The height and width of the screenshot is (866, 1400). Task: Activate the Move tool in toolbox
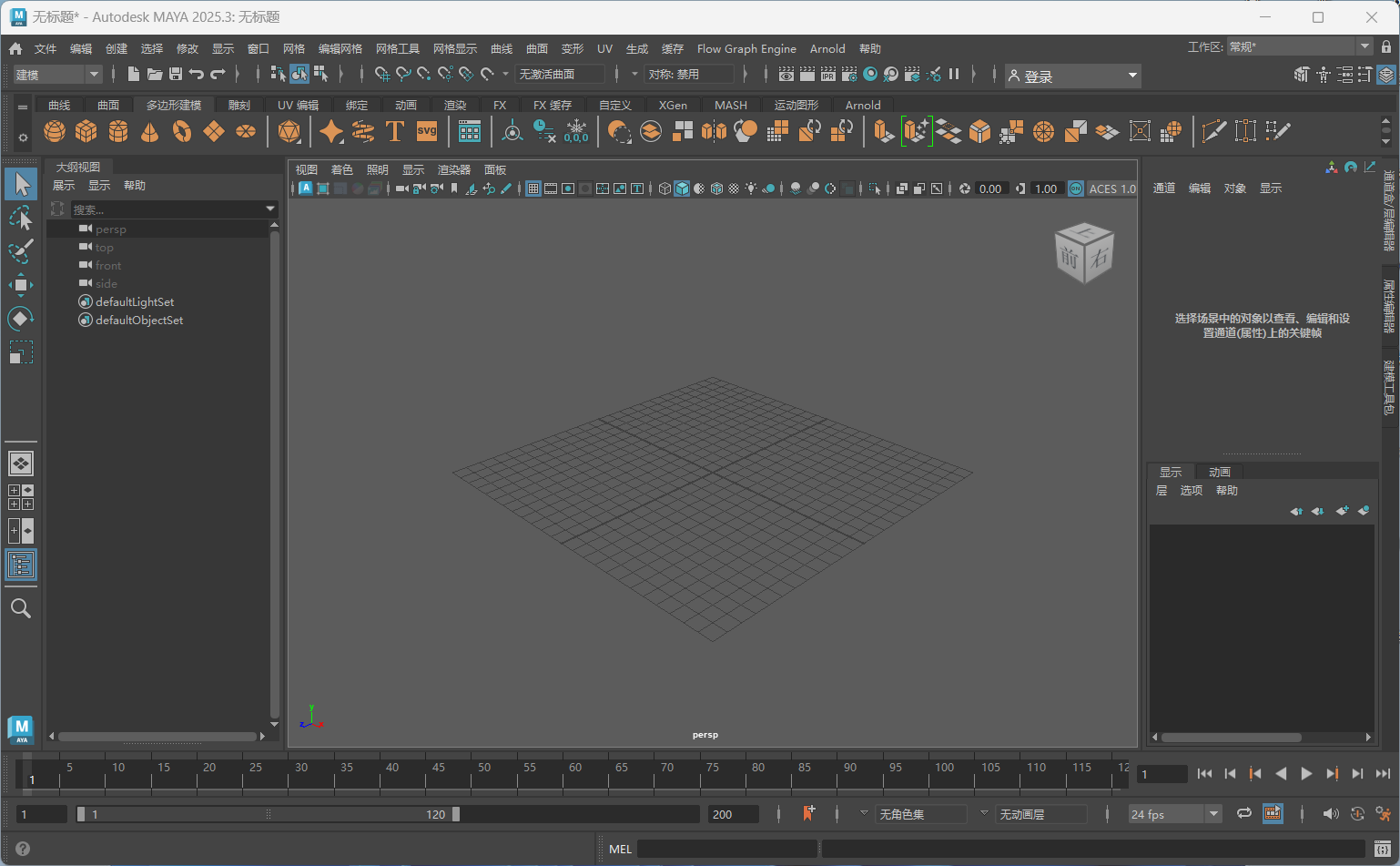pos(20,285)
